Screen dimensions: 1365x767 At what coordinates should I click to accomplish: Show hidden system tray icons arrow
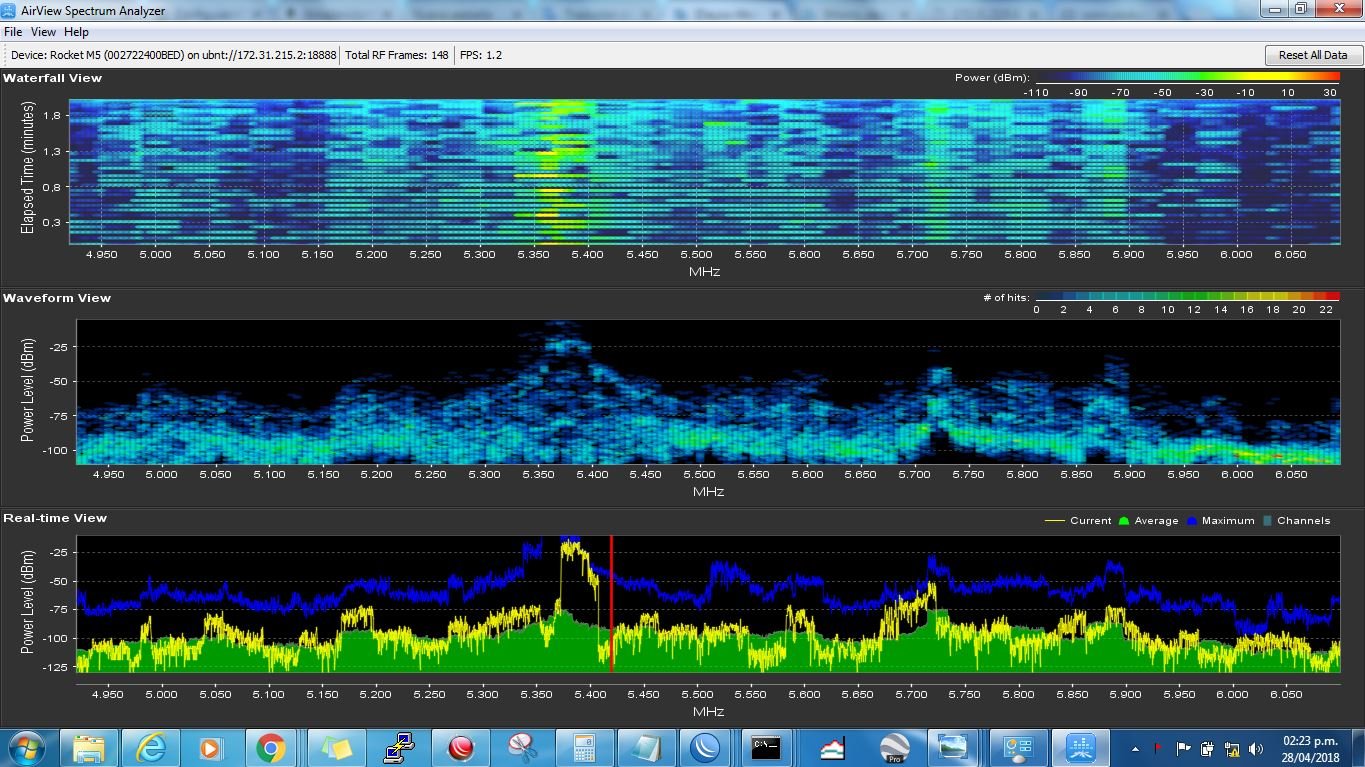tap(1135, 748)
